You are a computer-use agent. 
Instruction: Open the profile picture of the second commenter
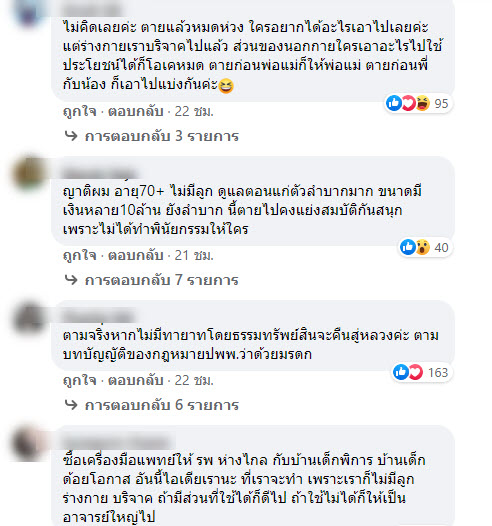30,173
